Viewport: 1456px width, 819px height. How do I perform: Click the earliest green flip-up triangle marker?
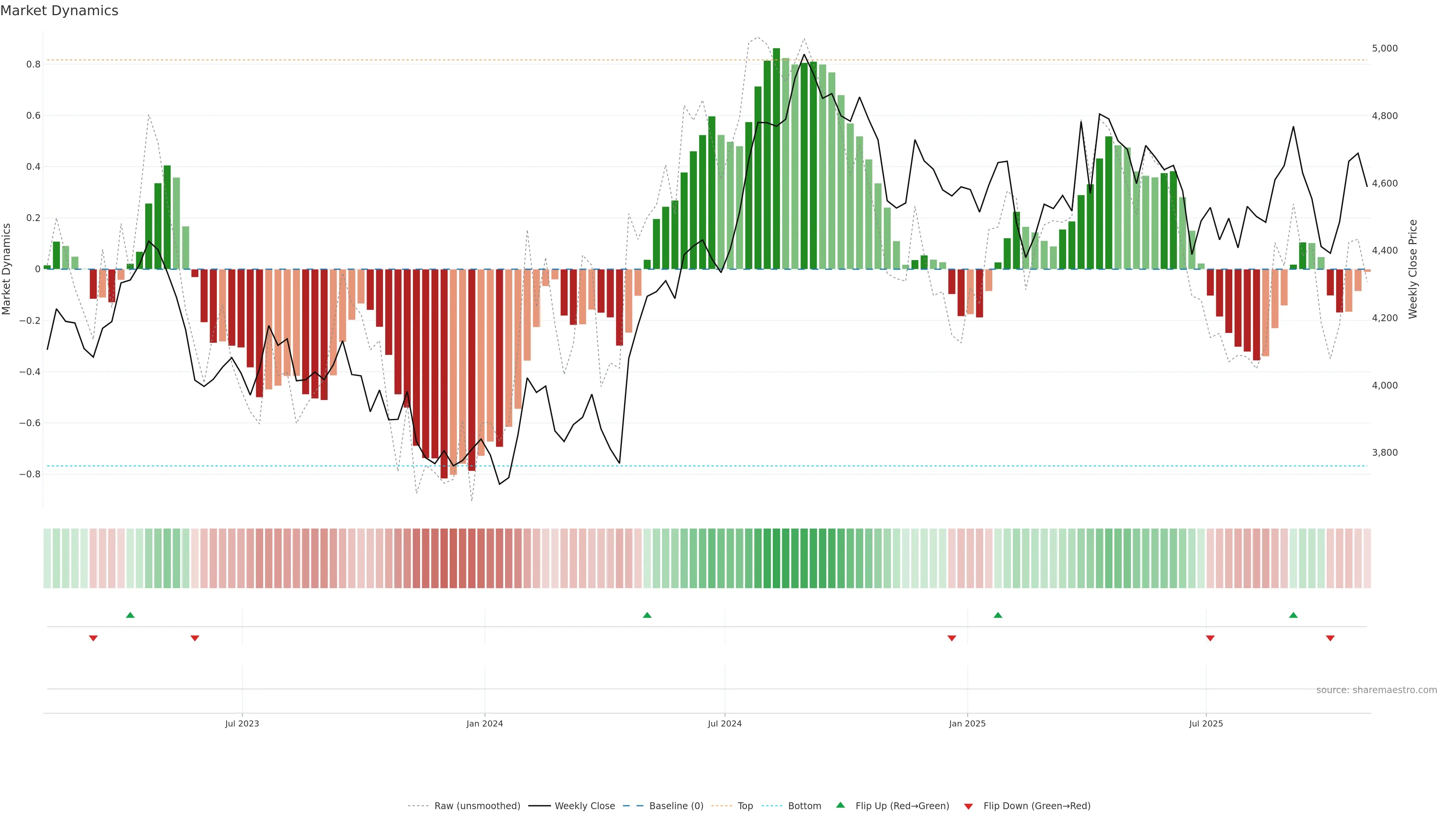[130, 615]
